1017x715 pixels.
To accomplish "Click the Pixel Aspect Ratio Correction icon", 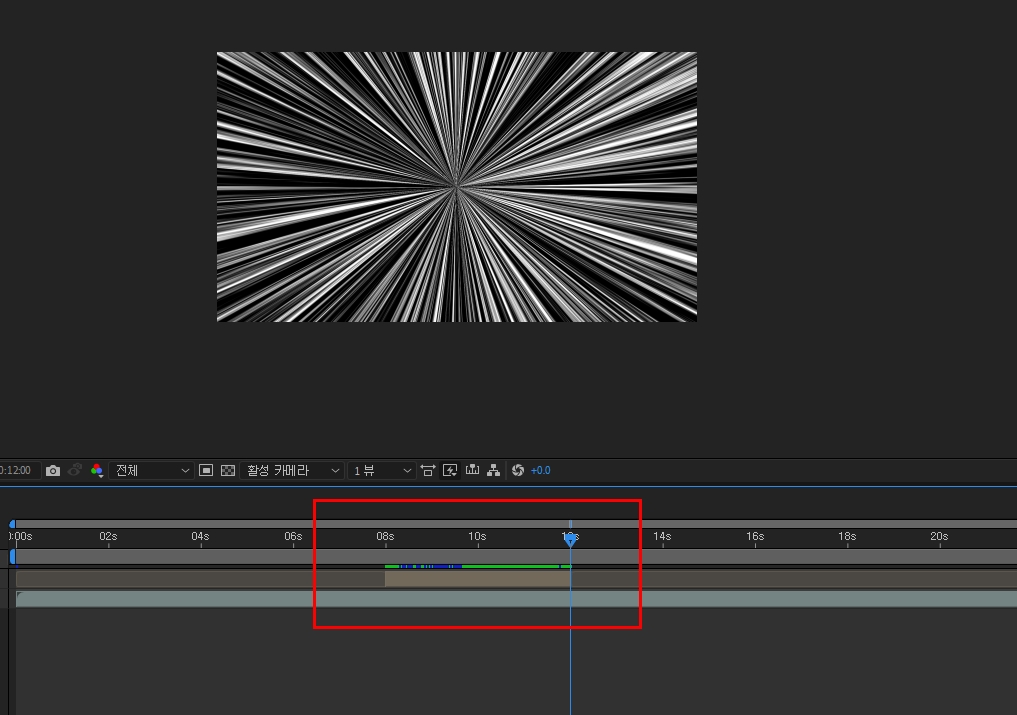I will [x=428, y=470].
